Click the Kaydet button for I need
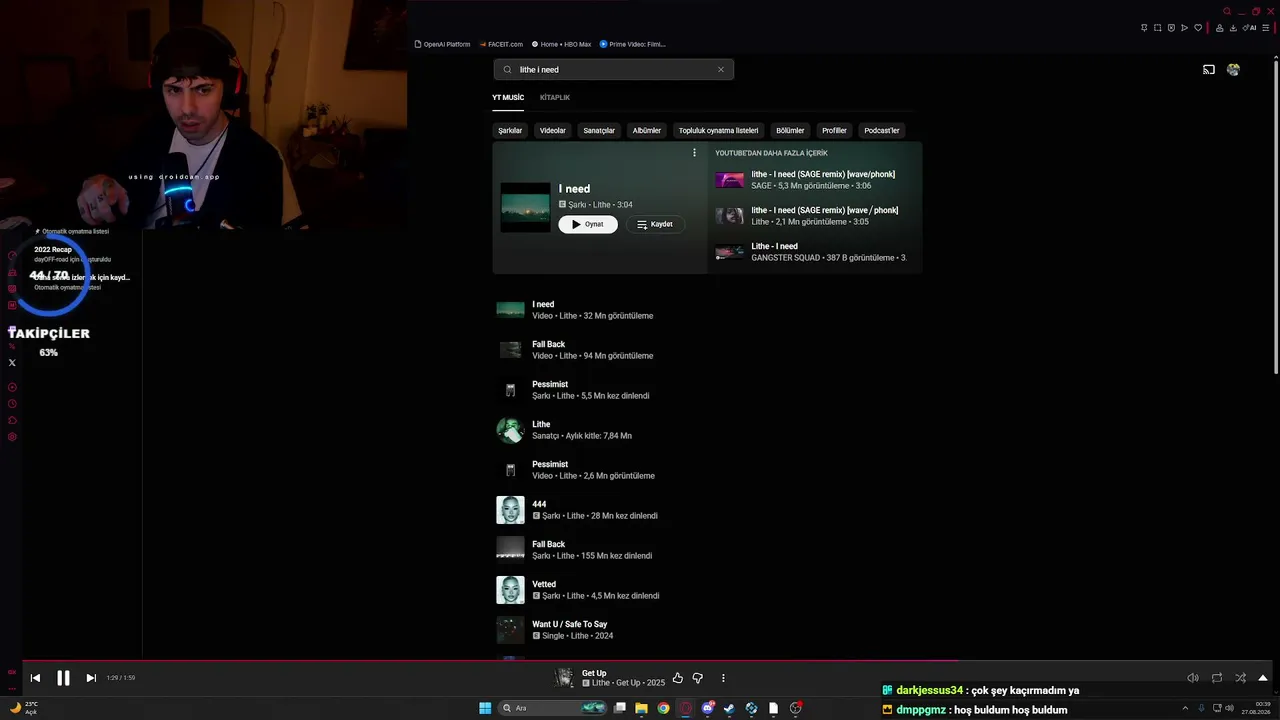 click(x=655, y=224)
